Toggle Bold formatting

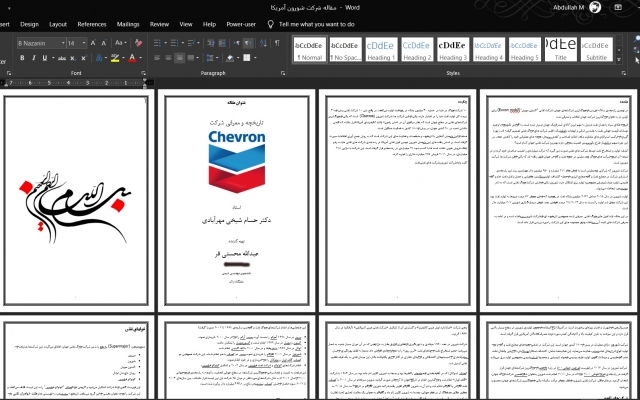coord(22,58)
